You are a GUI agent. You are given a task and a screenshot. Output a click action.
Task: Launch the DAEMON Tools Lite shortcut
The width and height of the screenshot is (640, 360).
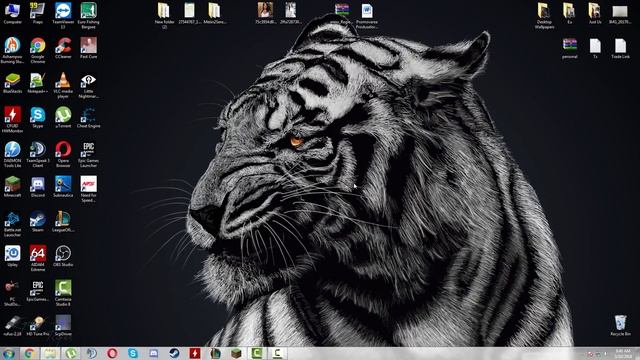(x=12, y=154)
